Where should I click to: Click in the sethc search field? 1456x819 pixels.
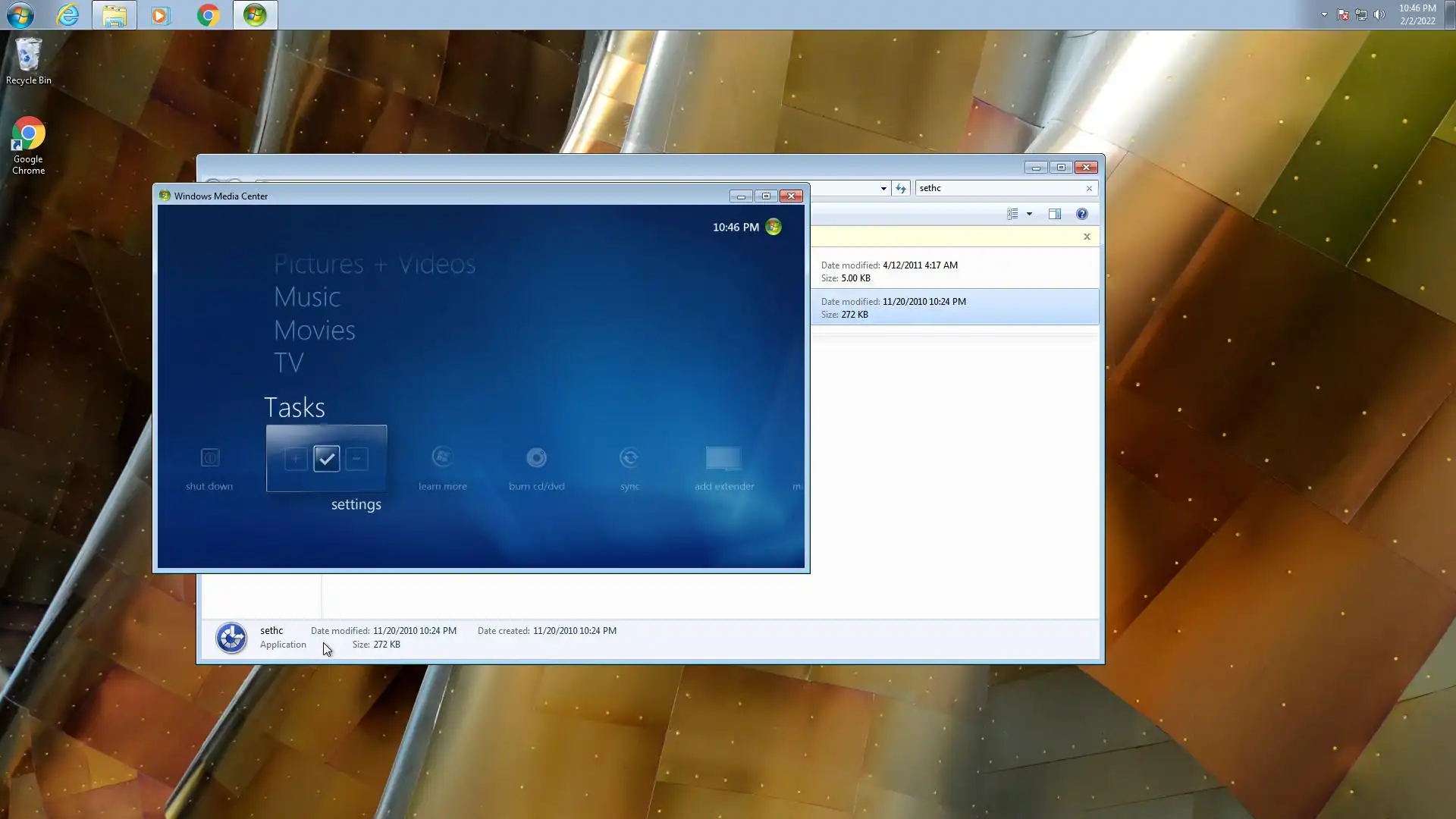pyautogui.click(x=997, y=188)
